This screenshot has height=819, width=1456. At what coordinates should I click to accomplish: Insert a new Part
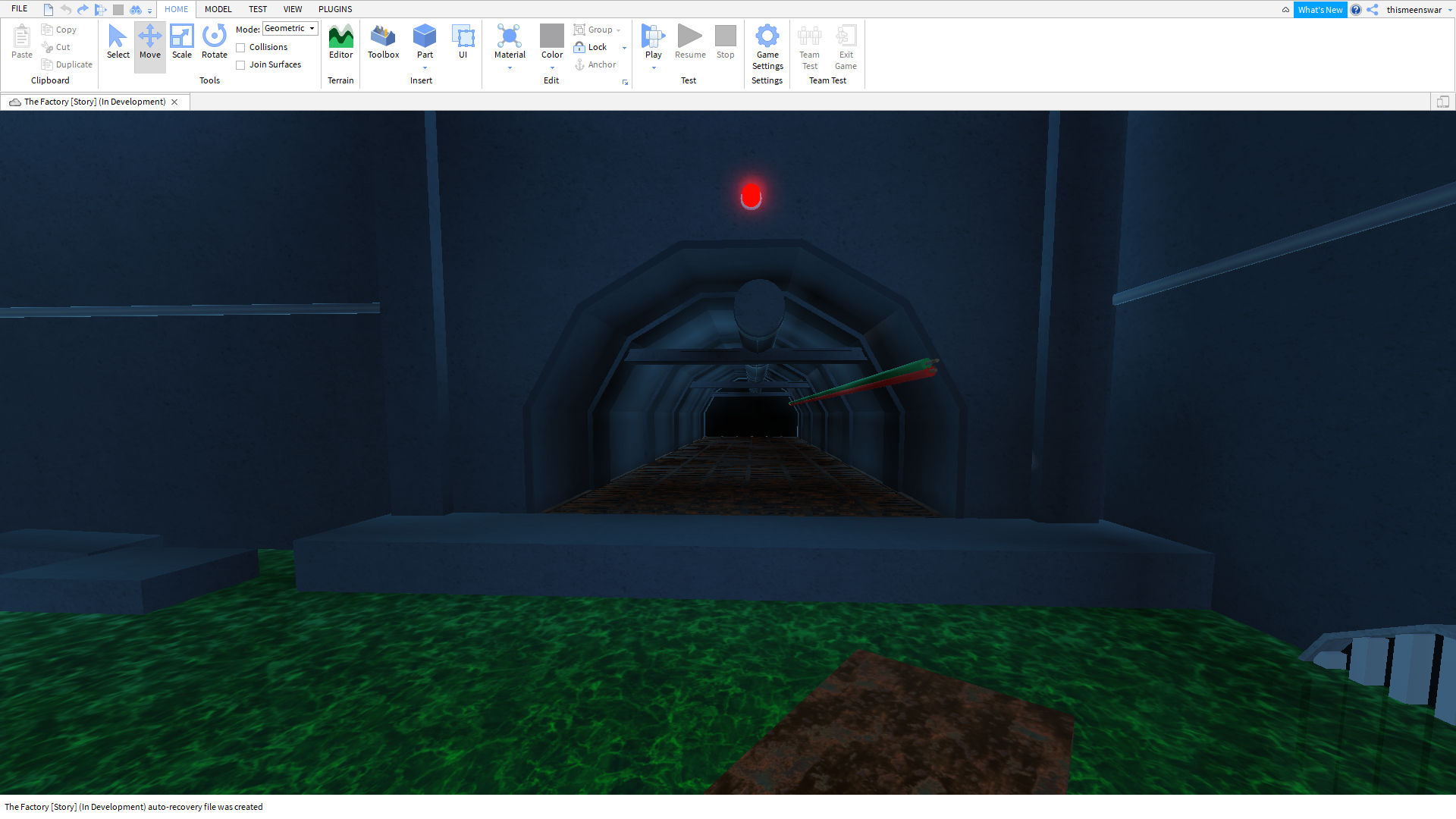point(424,42)
